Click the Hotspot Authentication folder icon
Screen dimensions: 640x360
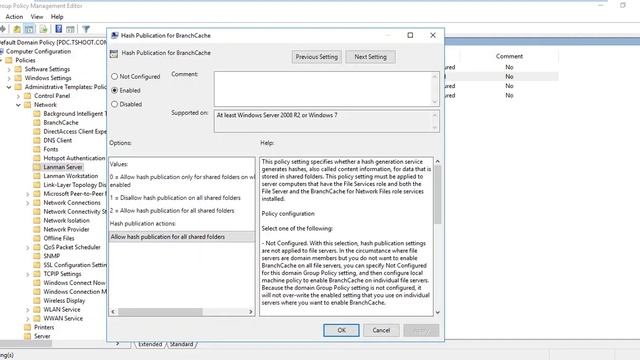(37, 158)
